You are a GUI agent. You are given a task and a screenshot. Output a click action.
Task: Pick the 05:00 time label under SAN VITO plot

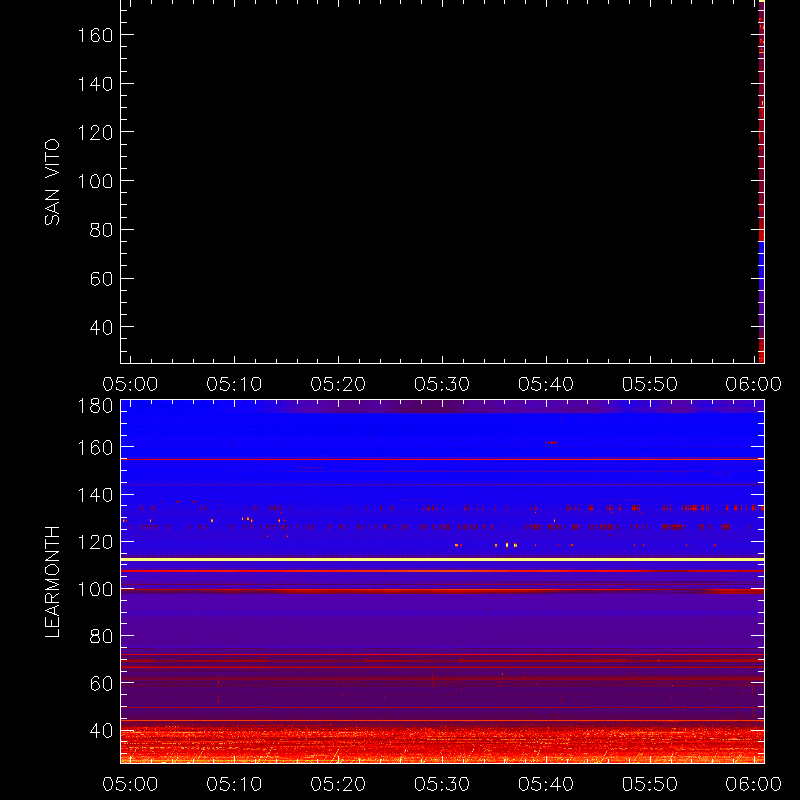[x=130, y=384]
